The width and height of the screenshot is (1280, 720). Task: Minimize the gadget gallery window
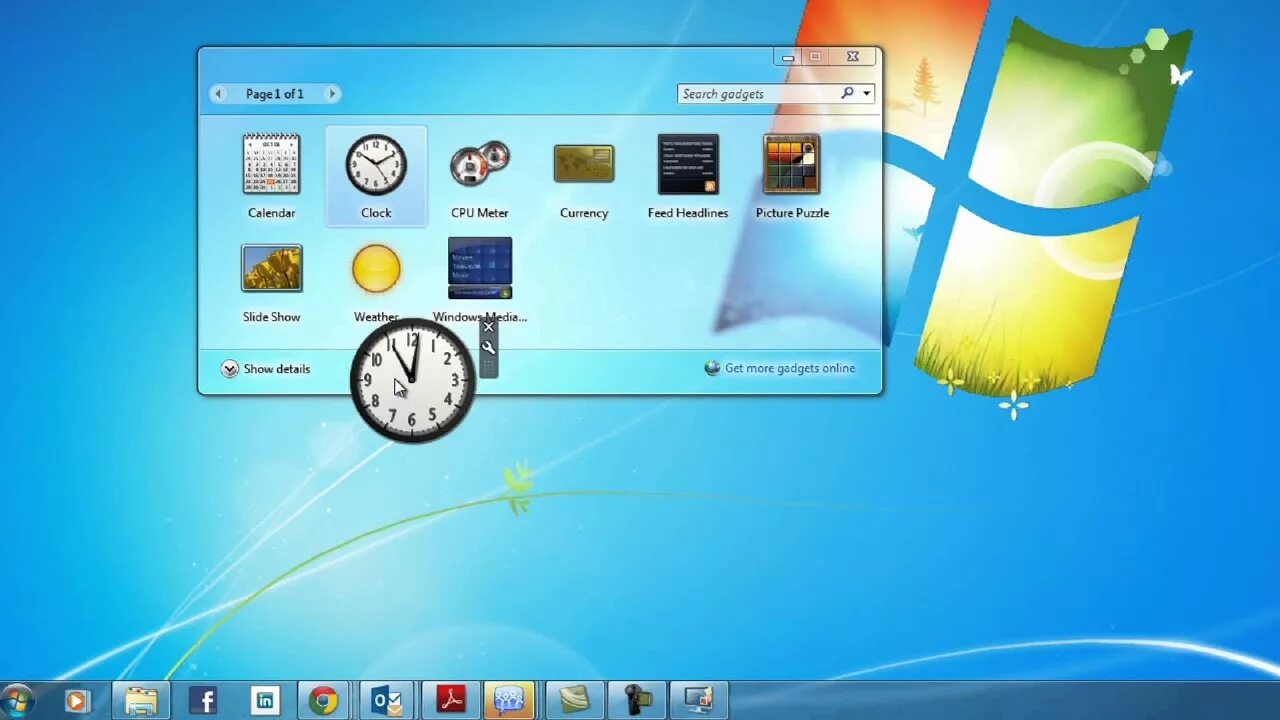(x=788, y=57)
